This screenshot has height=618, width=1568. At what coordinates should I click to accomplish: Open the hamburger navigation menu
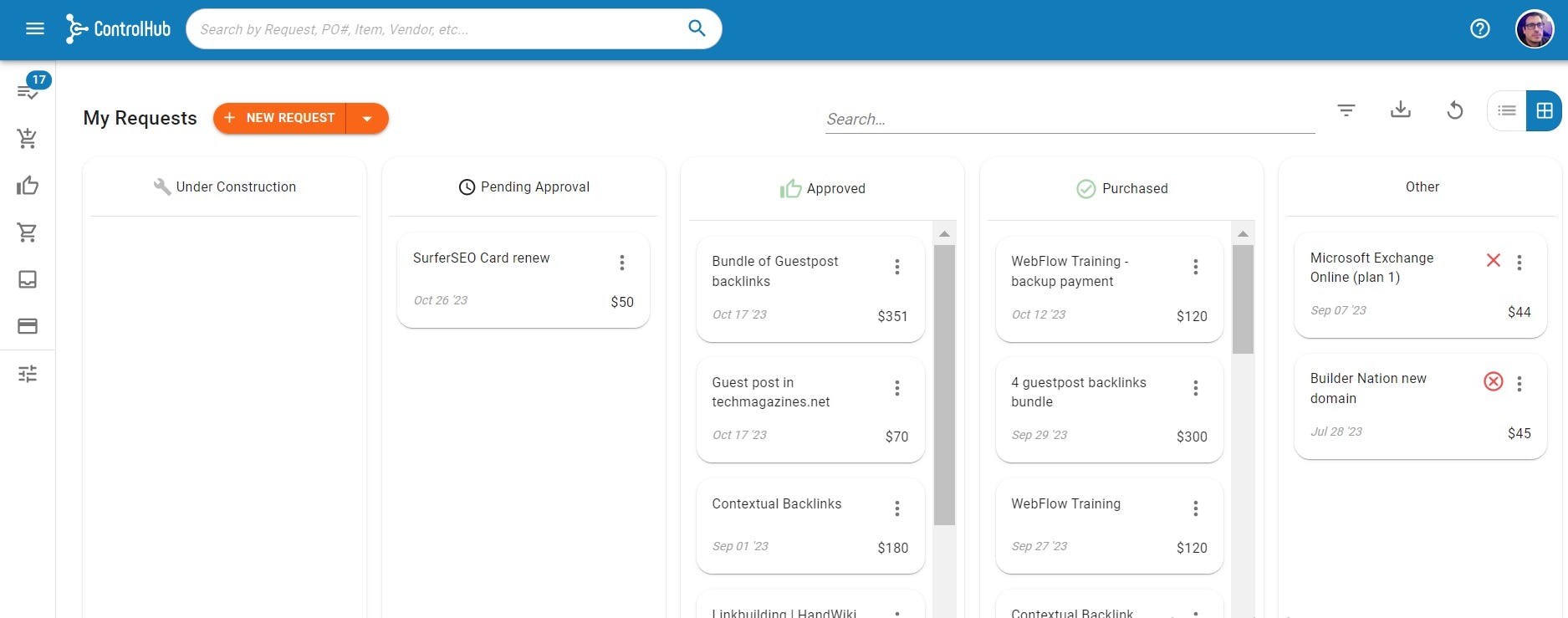[x=35, y=29]
